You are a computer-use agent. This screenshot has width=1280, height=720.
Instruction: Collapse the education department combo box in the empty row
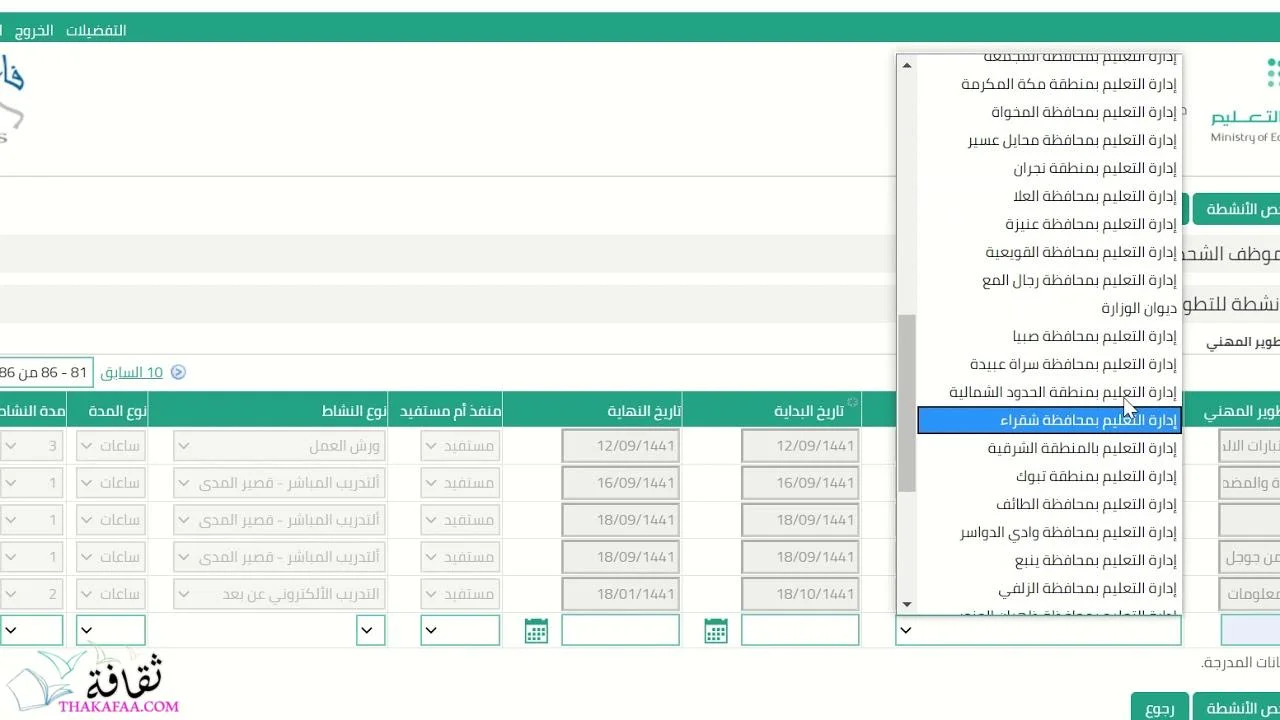pyautogui.click(x=1038, y=630)
